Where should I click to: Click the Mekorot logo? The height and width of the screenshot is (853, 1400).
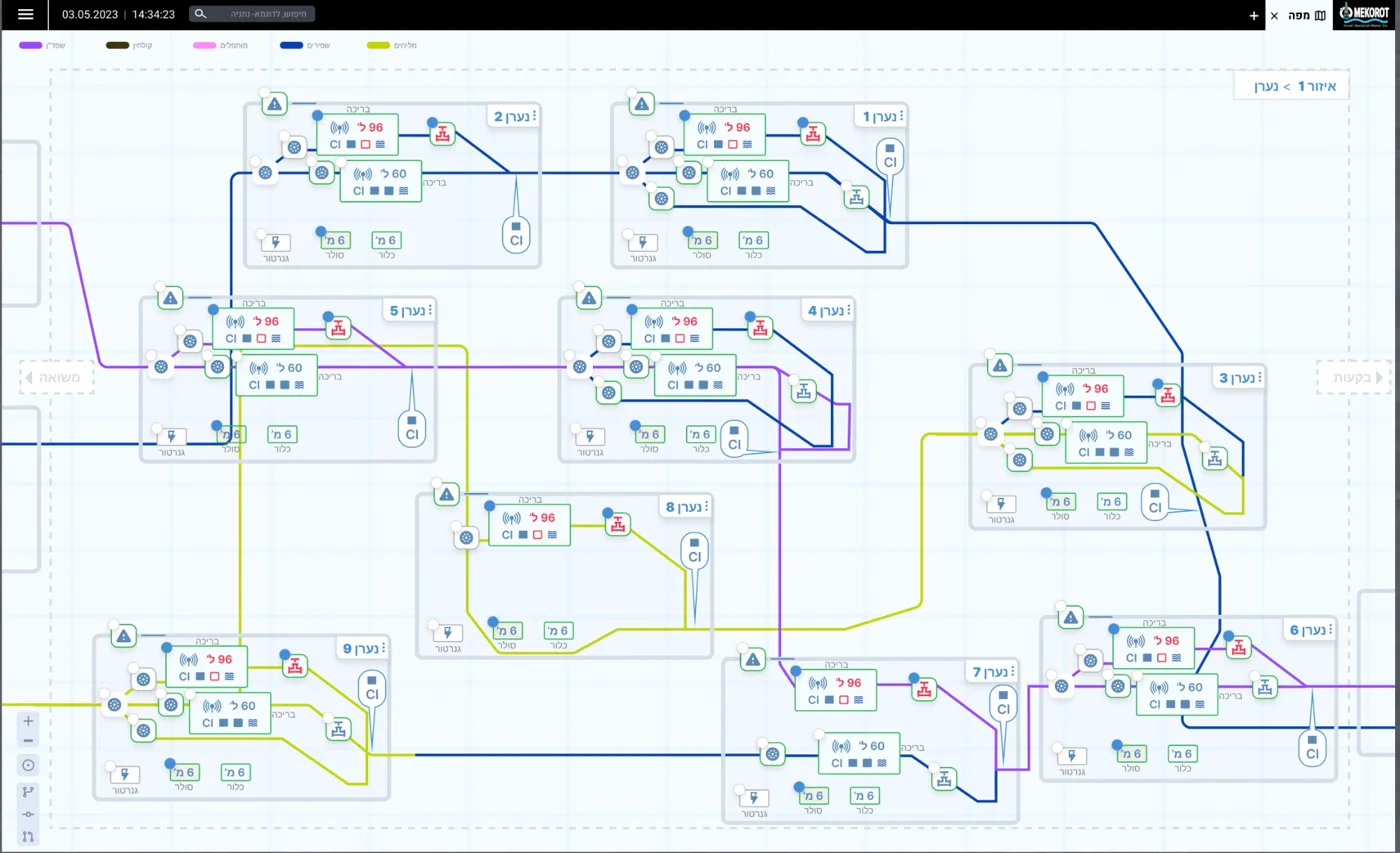click(1366, 15)
